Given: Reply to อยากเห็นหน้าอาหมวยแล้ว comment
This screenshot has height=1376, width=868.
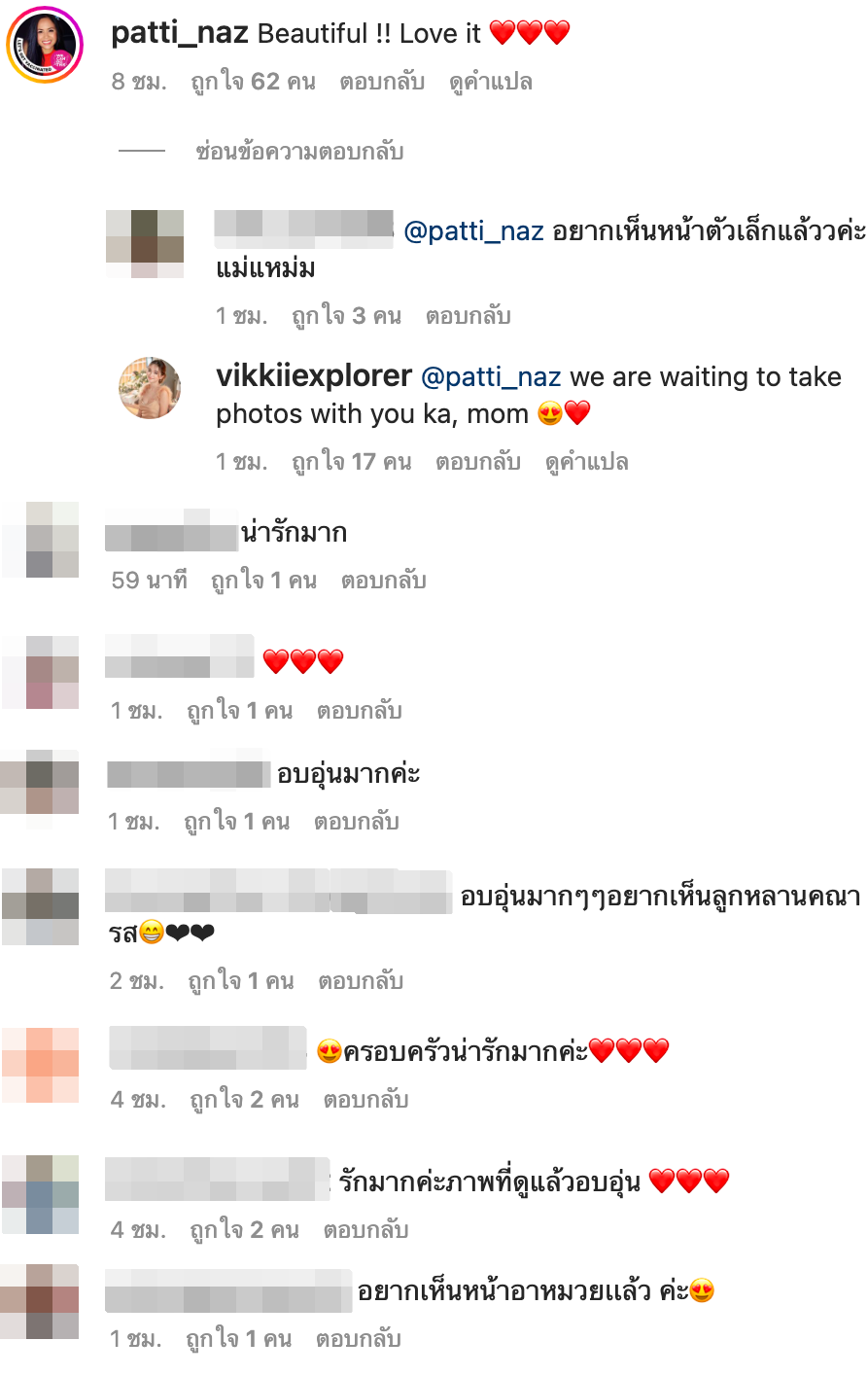Looking at the screenshot, I should [x=359, y=1339].
